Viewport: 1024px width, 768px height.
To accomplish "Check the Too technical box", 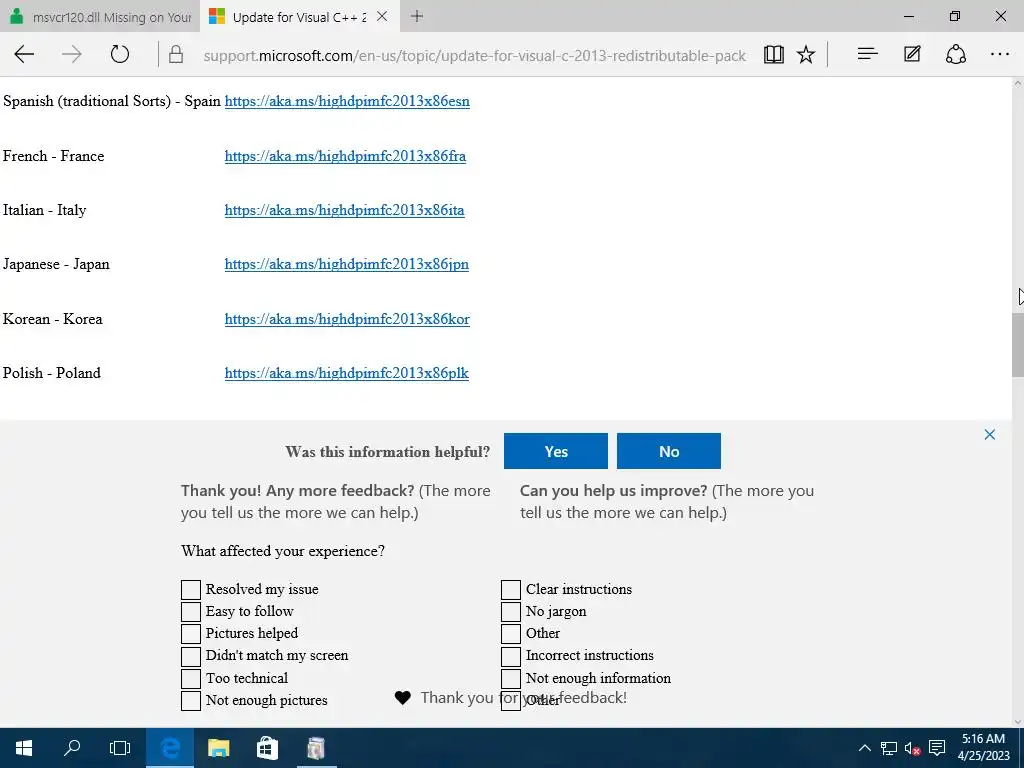I will pos(191,679).
